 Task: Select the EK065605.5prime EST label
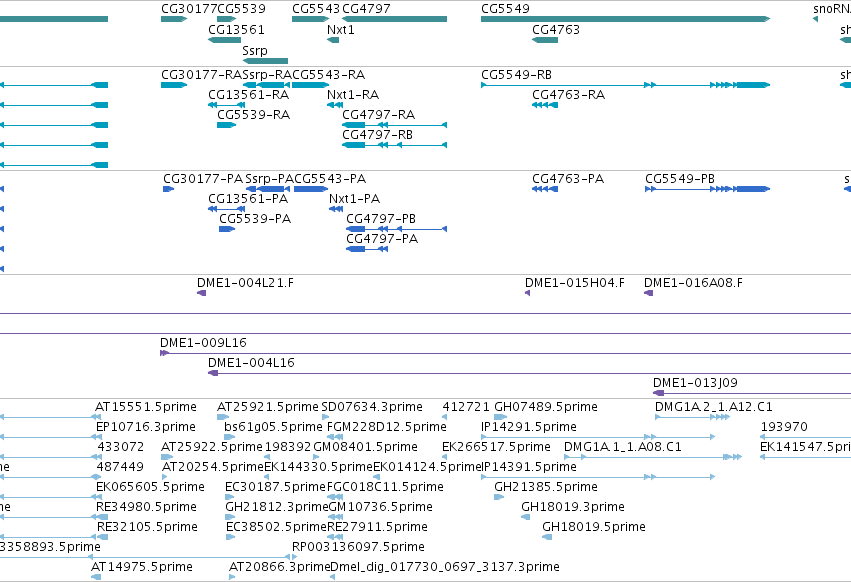point(150,487)
